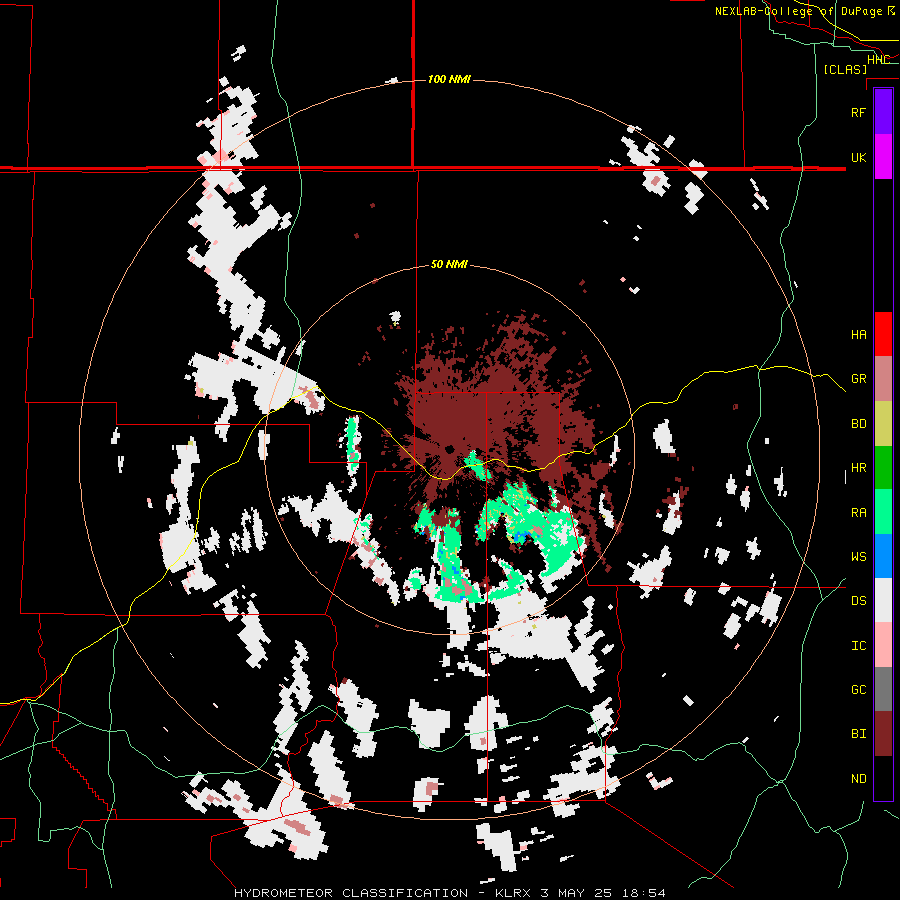Click the ND legend label

click(858, 779)
